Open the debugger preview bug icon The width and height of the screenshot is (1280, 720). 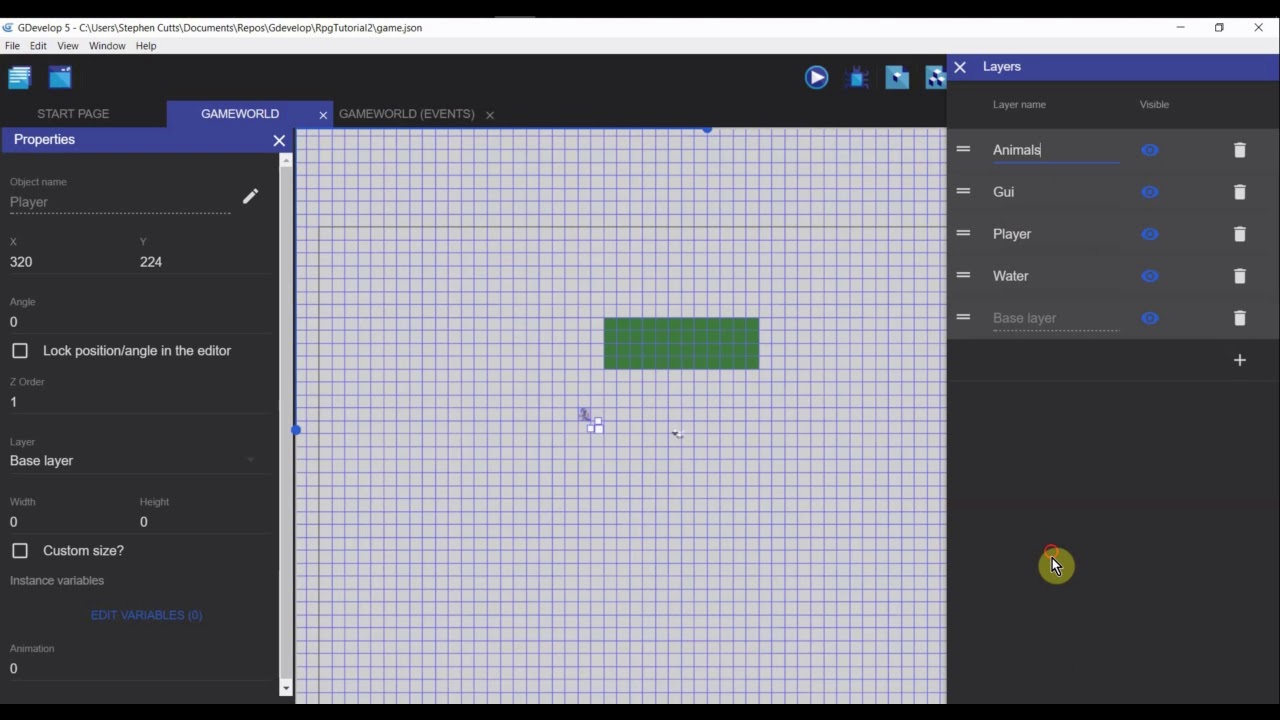857,77
